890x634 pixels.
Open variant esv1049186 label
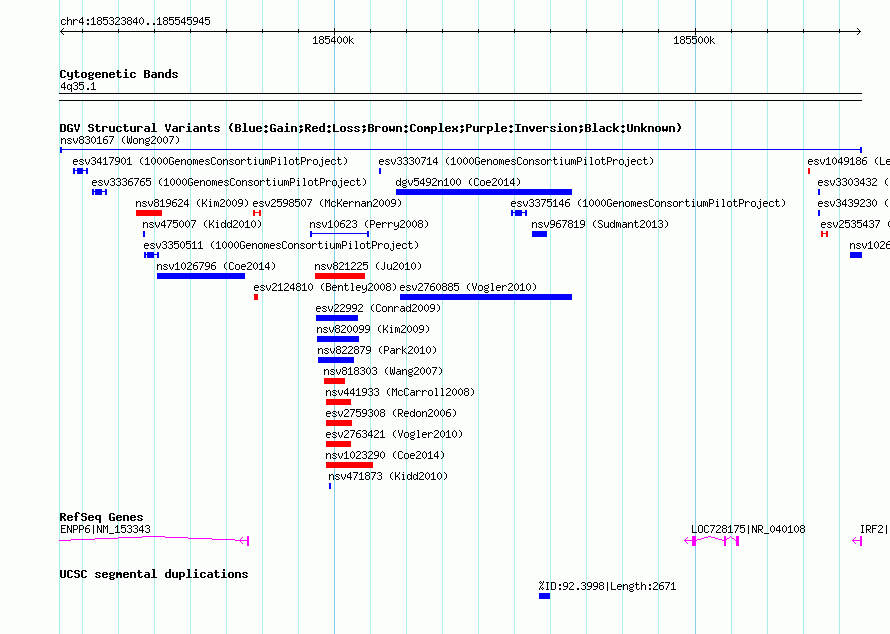point(848,161)
